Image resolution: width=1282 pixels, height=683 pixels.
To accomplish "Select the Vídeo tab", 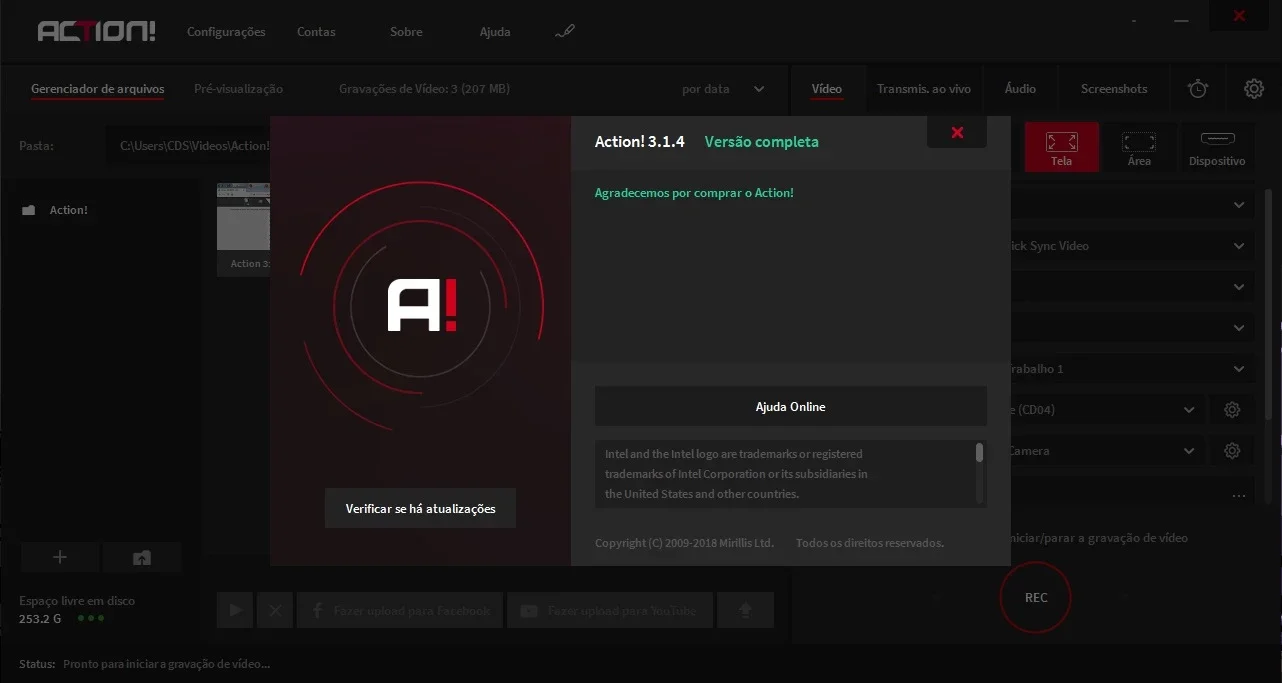I will (826, 89).
